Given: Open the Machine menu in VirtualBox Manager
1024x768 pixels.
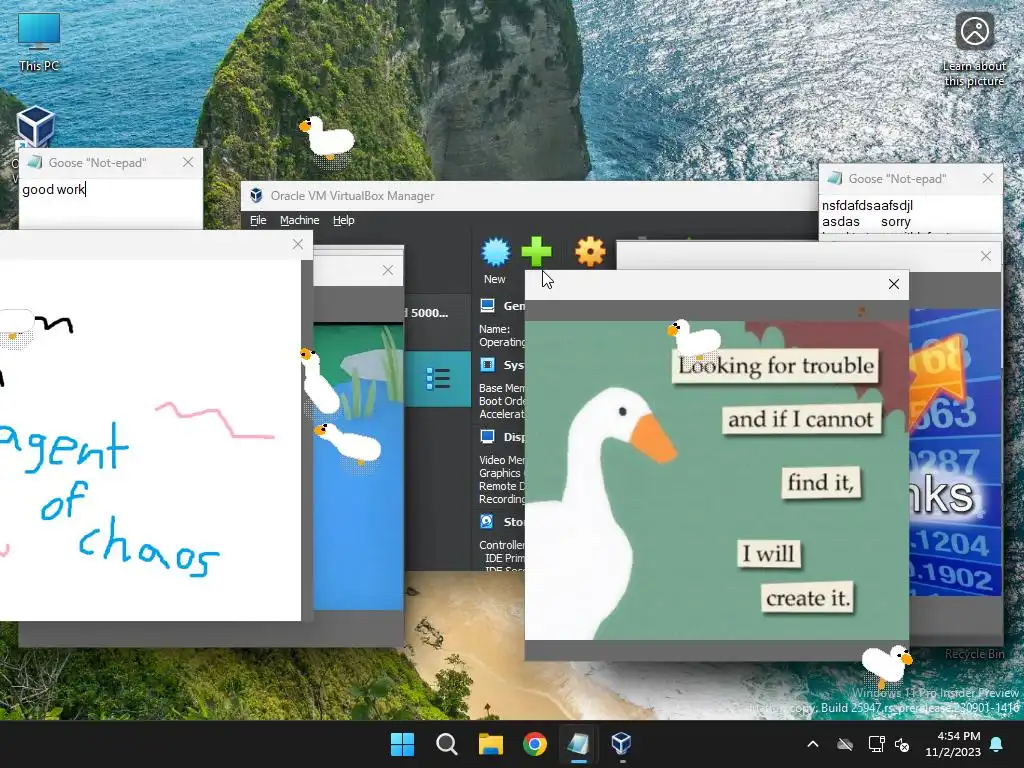Looking at the screenshot, I should [x=300, y=220].
